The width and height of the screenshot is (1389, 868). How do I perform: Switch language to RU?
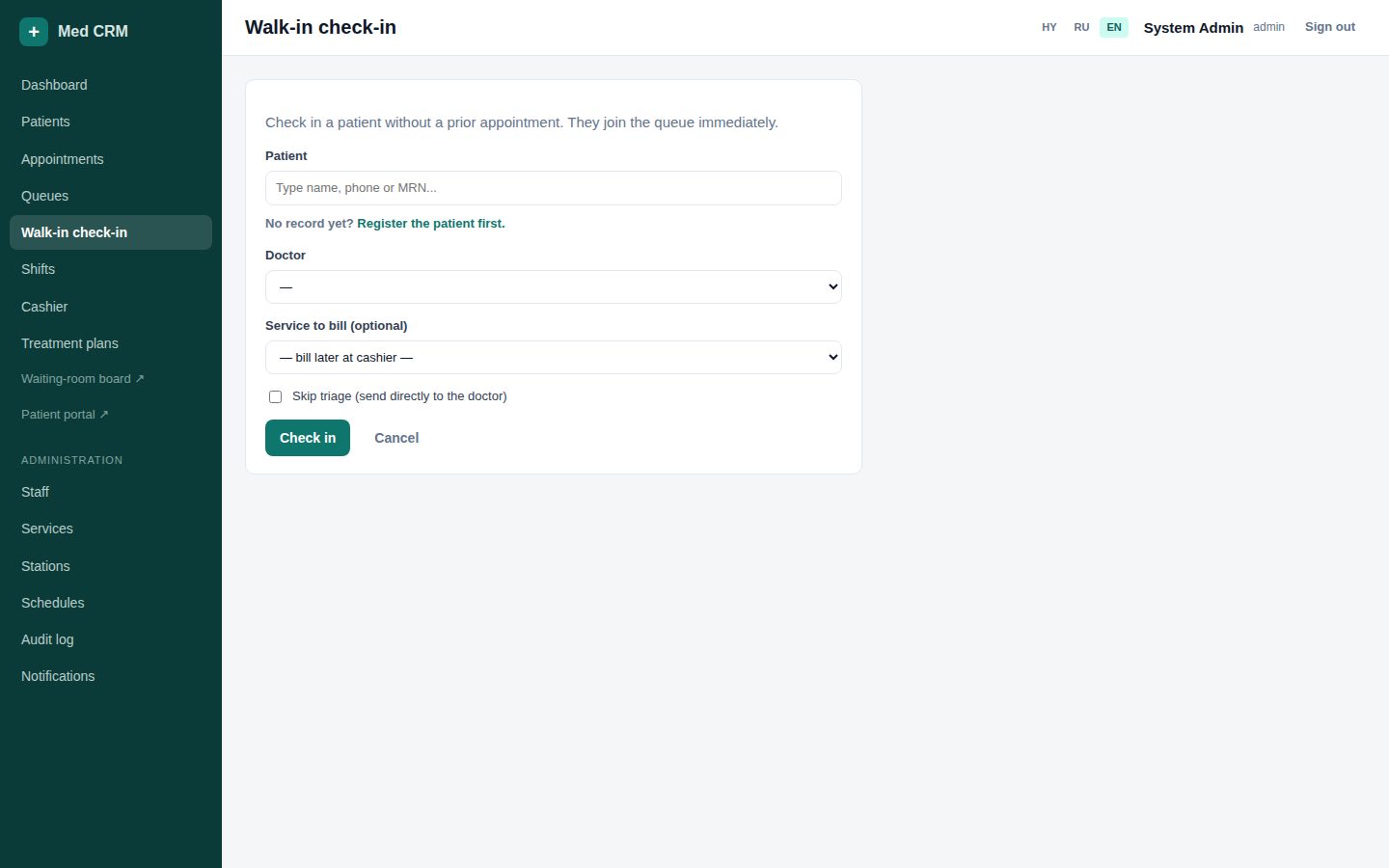click(x=1081, y=27)
